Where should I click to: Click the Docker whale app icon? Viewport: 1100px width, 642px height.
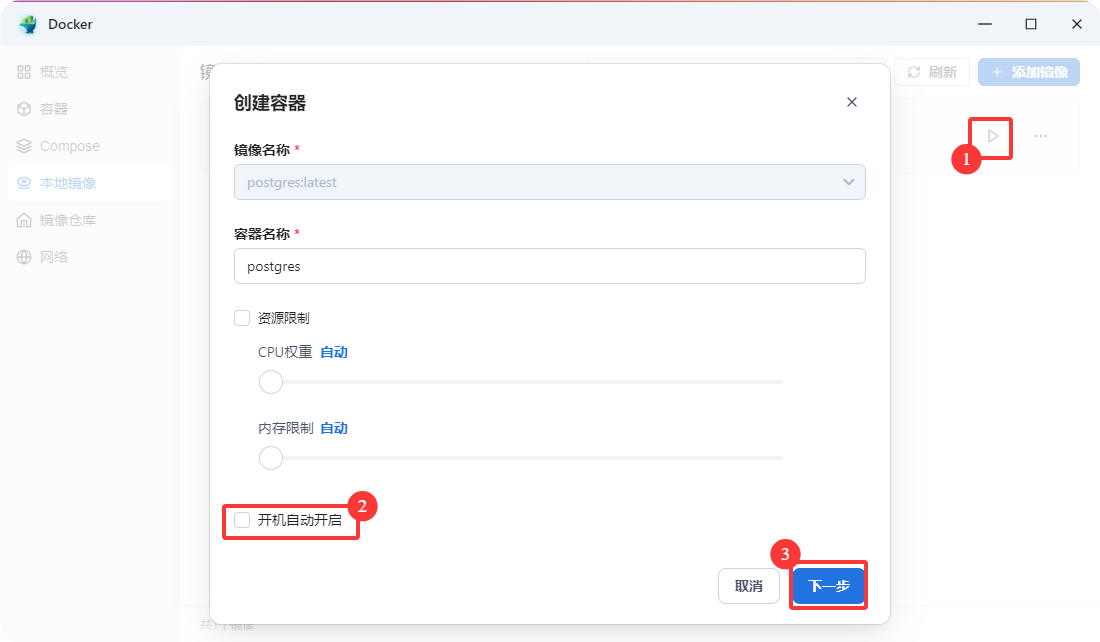[28, 24]
